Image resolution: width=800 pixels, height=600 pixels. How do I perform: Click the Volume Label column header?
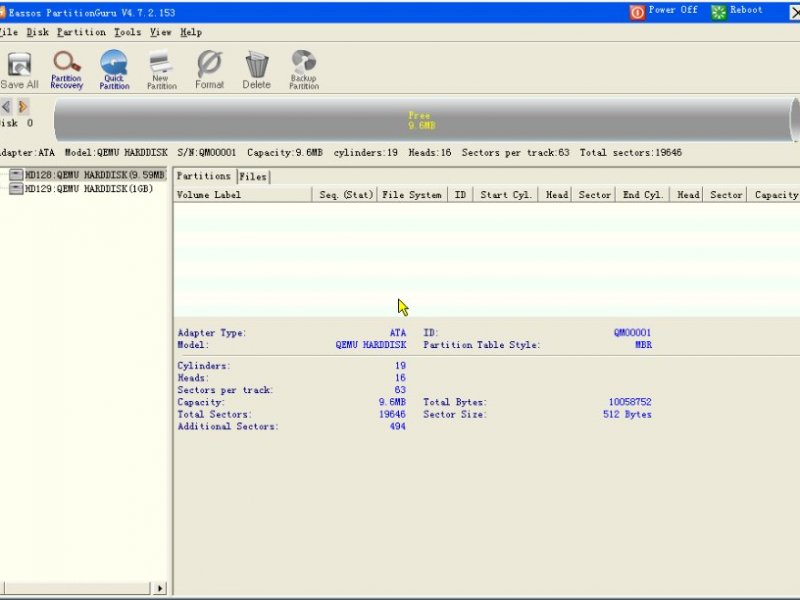point(243,195)
